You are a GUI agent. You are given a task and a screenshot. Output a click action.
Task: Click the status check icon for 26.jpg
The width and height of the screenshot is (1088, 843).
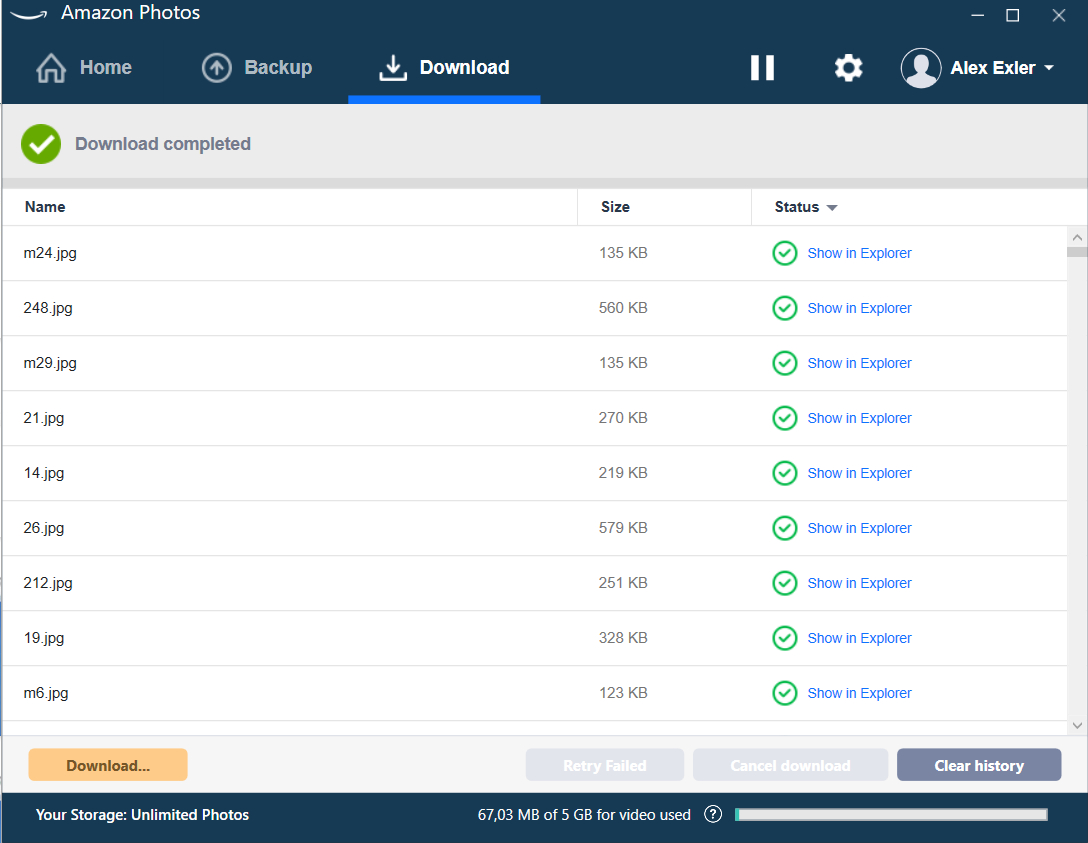(x=785, y=528)
